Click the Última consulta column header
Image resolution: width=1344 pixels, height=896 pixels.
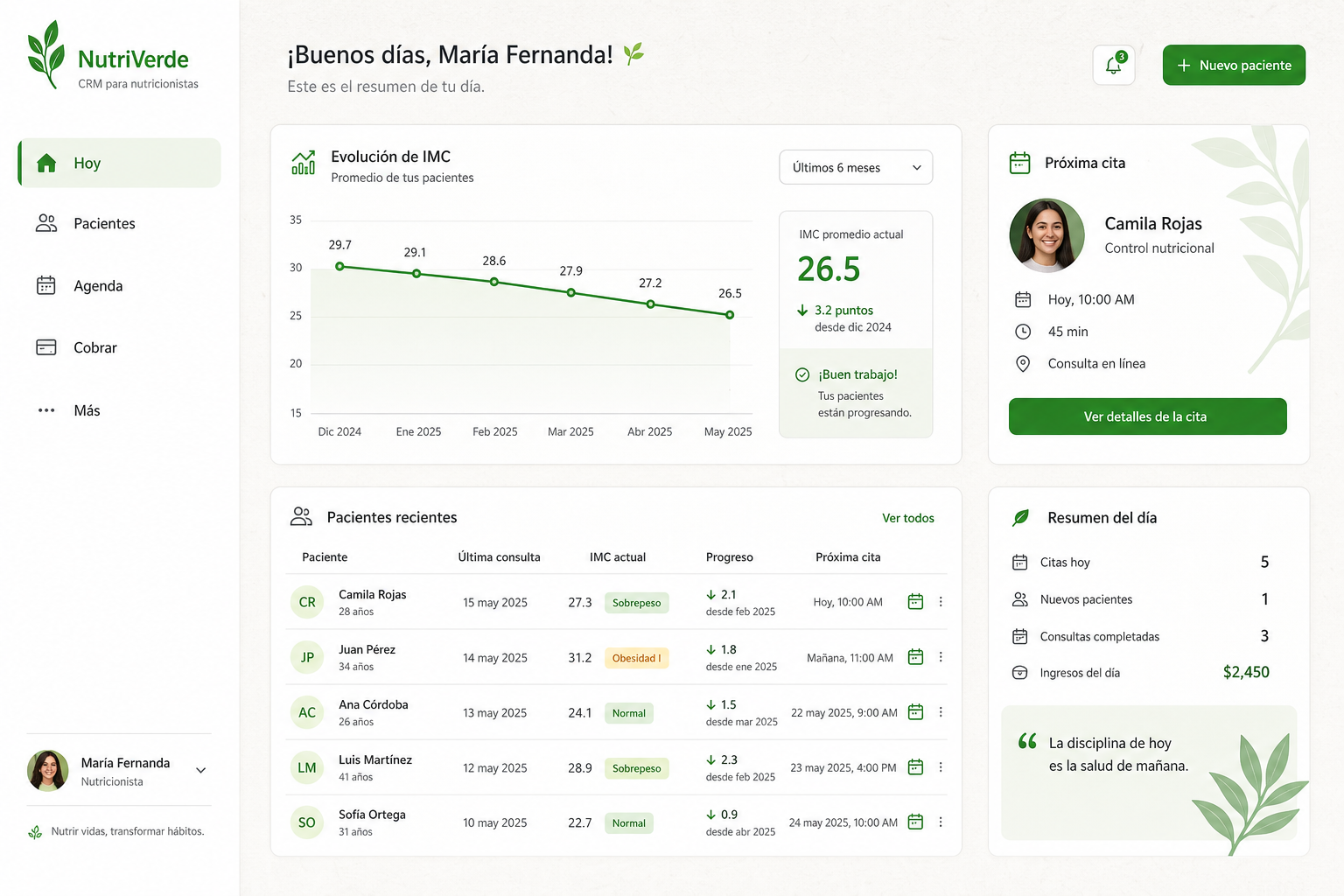499,557
